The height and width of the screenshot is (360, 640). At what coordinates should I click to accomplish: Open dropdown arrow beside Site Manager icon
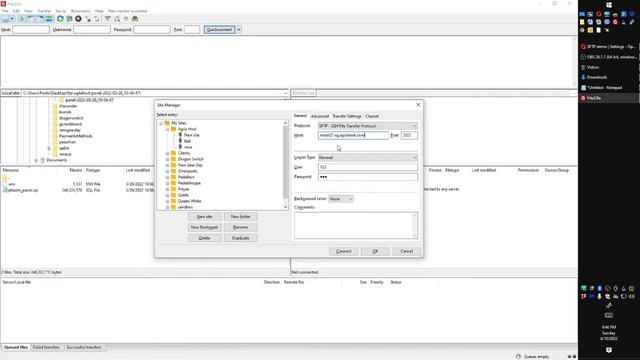click(x=12, y=19)
